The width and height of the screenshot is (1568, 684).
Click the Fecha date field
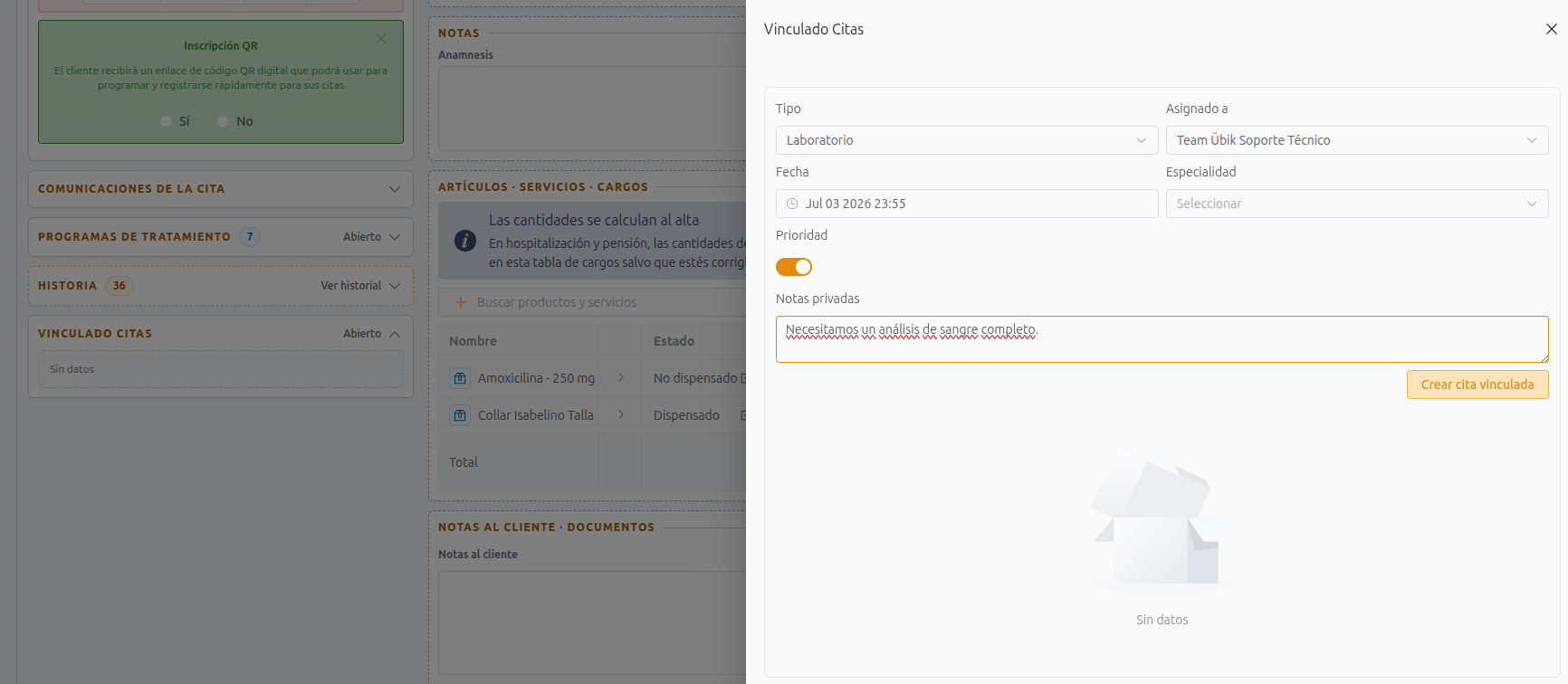pos(967,204)
